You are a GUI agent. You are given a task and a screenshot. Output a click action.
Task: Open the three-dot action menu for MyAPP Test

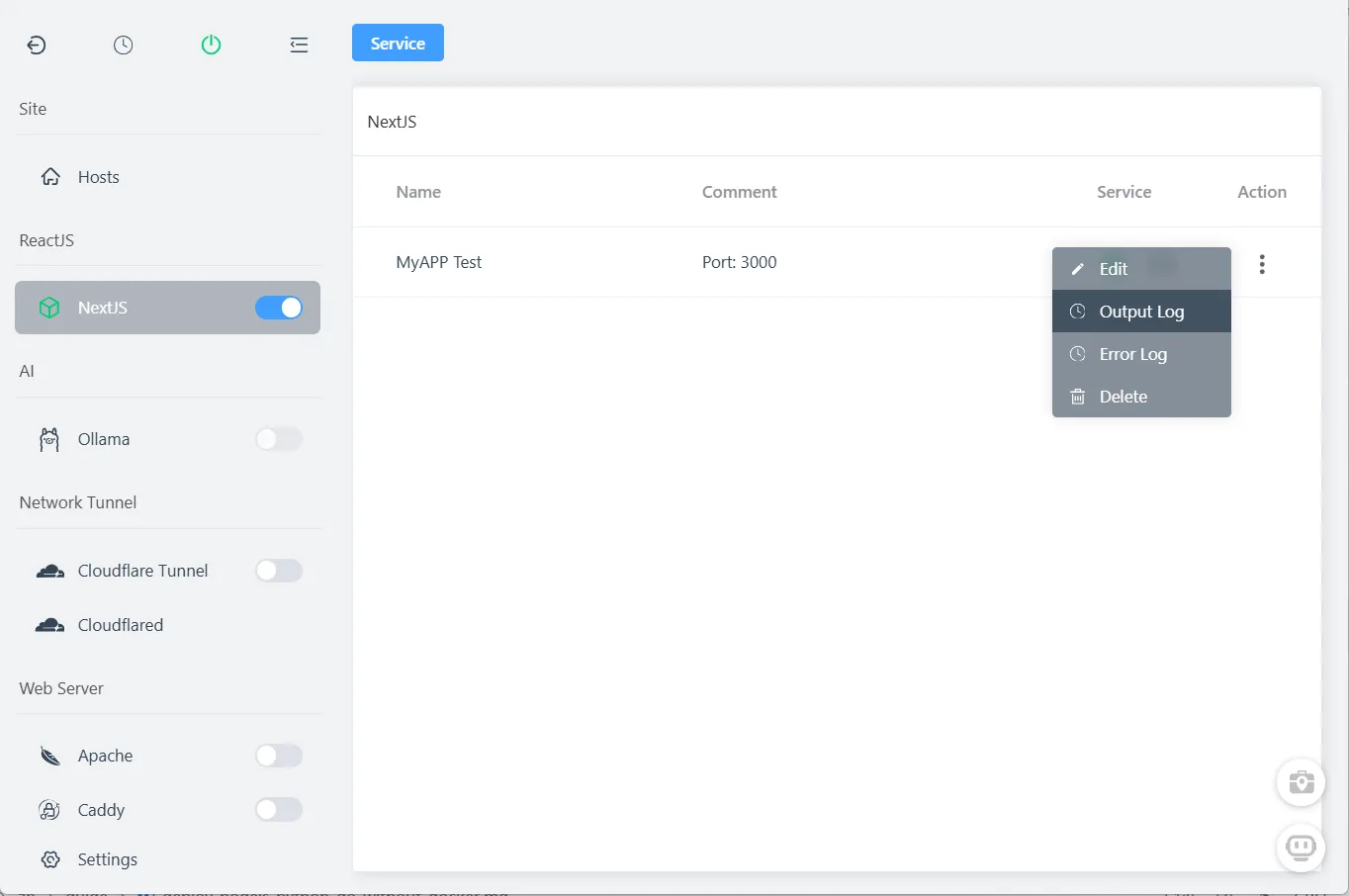[1262, 264]
